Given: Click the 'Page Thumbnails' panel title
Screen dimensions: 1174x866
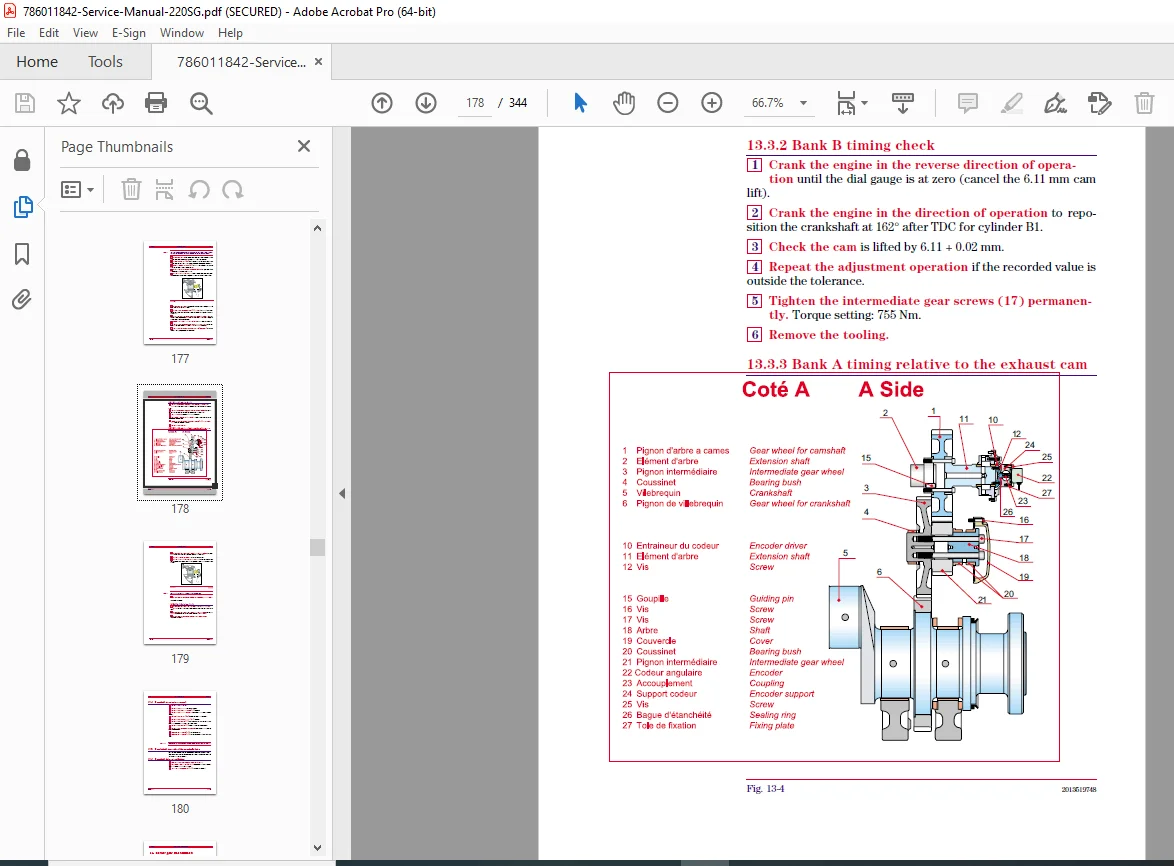Looking at the screenshot, I should tap(117, 147).
